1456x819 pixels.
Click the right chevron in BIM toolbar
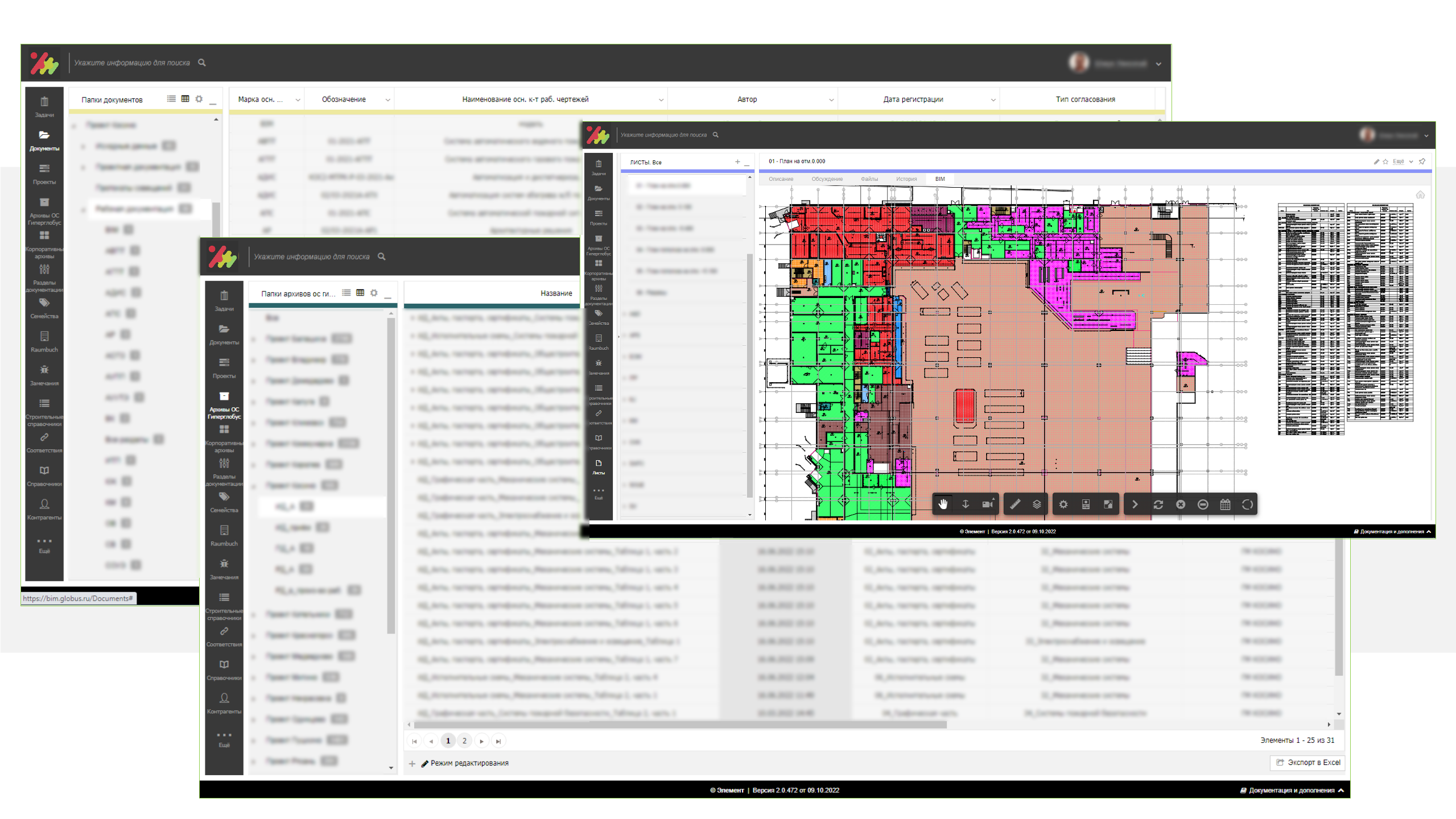[x=1135, y=504]
